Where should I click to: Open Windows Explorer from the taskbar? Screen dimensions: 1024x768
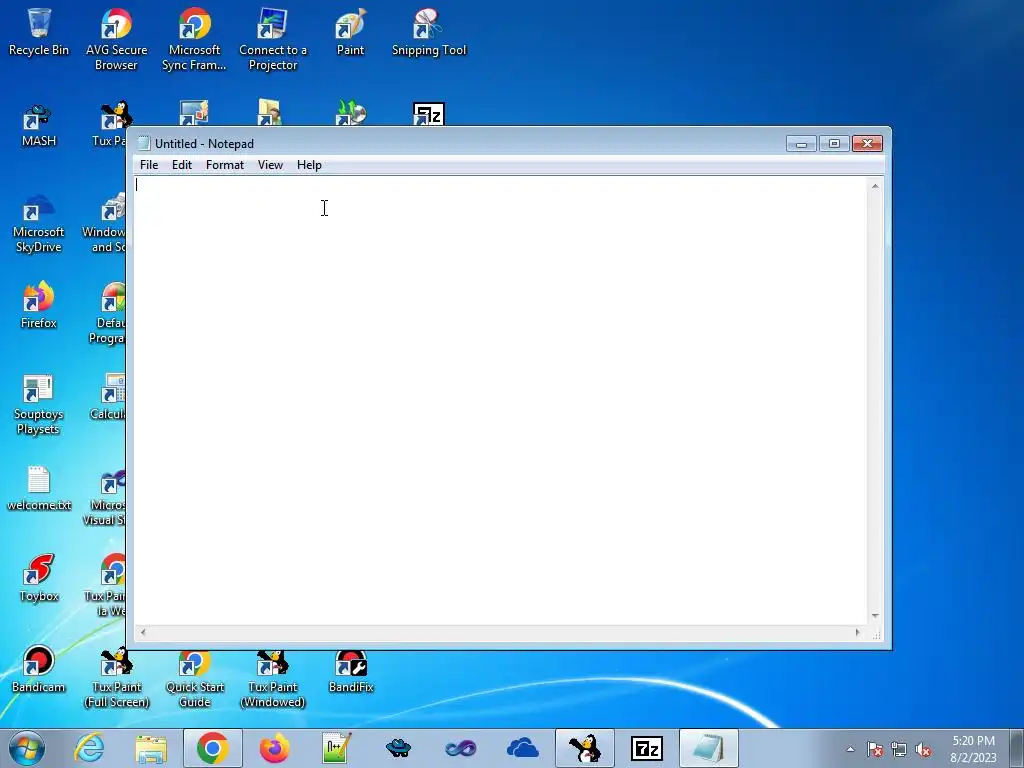click(x=151, y=748)
